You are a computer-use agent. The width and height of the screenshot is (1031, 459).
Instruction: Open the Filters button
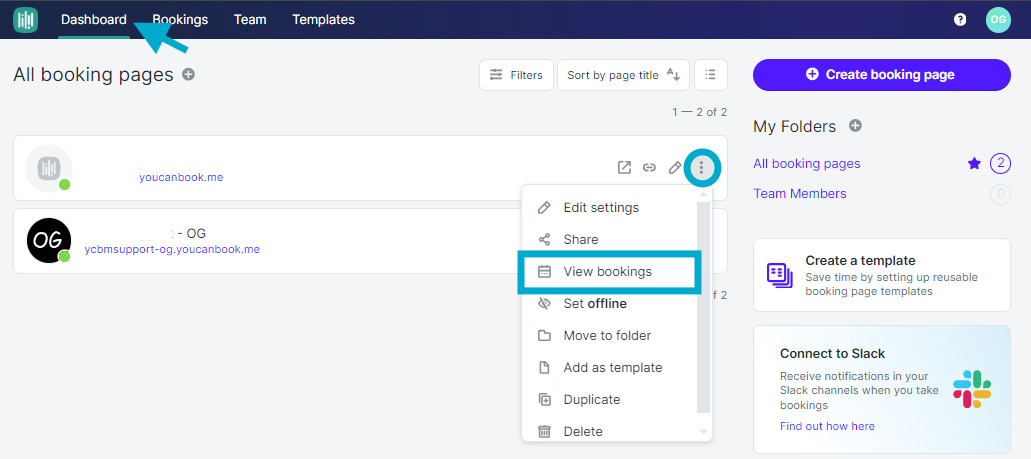click(516, 75)
